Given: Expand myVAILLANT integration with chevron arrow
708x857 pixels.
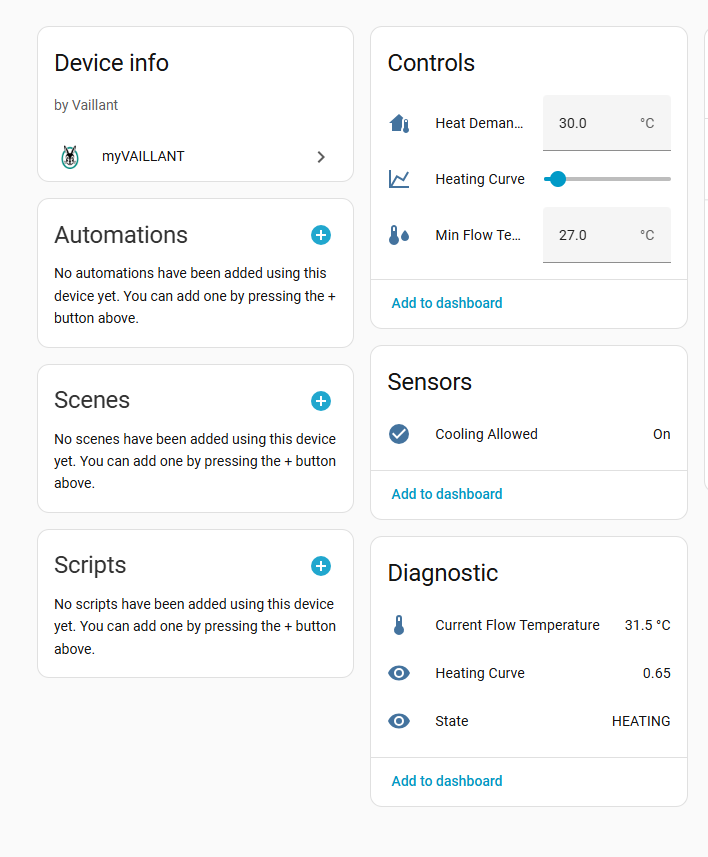Looking at the screenshot, I should [x=321, y=157].
